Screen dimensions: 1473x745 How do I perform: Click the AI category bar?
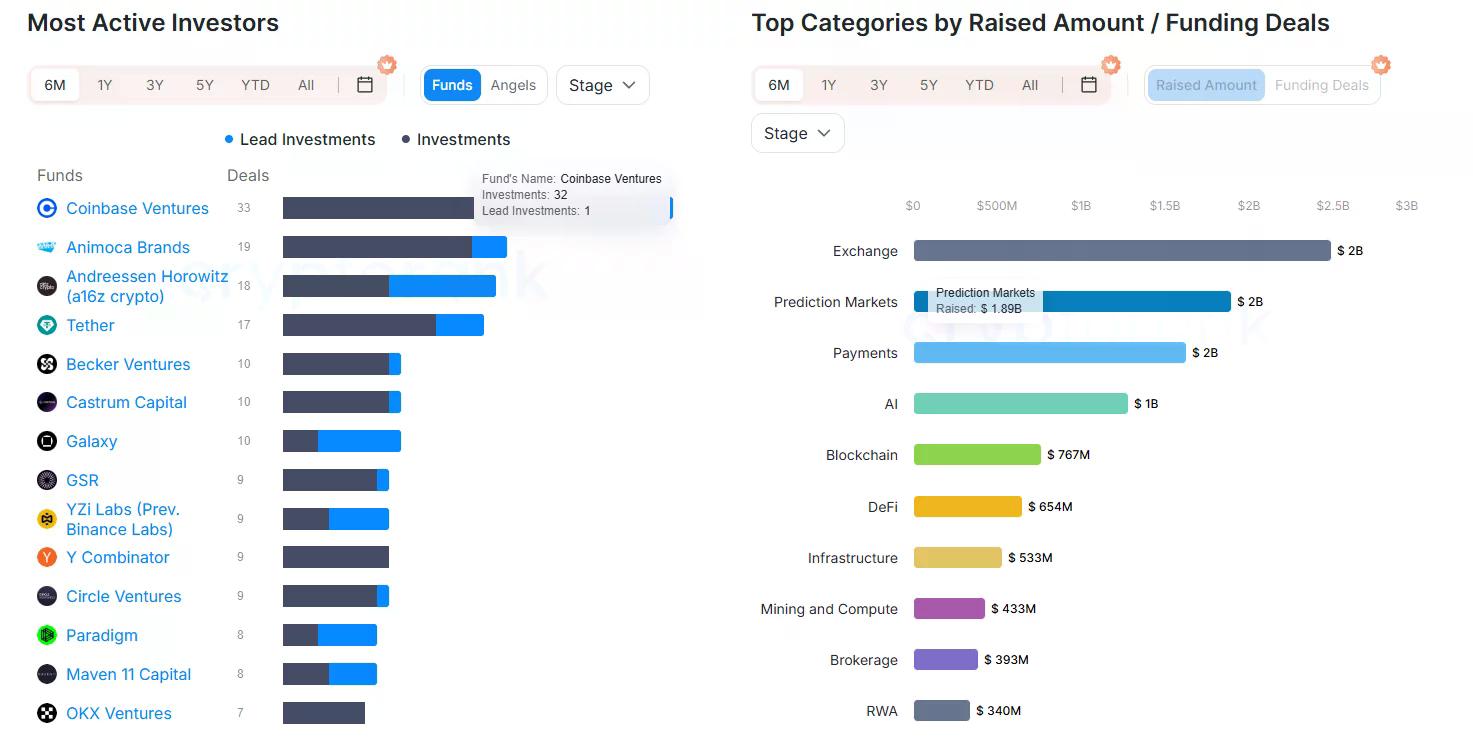[1021, 403]
